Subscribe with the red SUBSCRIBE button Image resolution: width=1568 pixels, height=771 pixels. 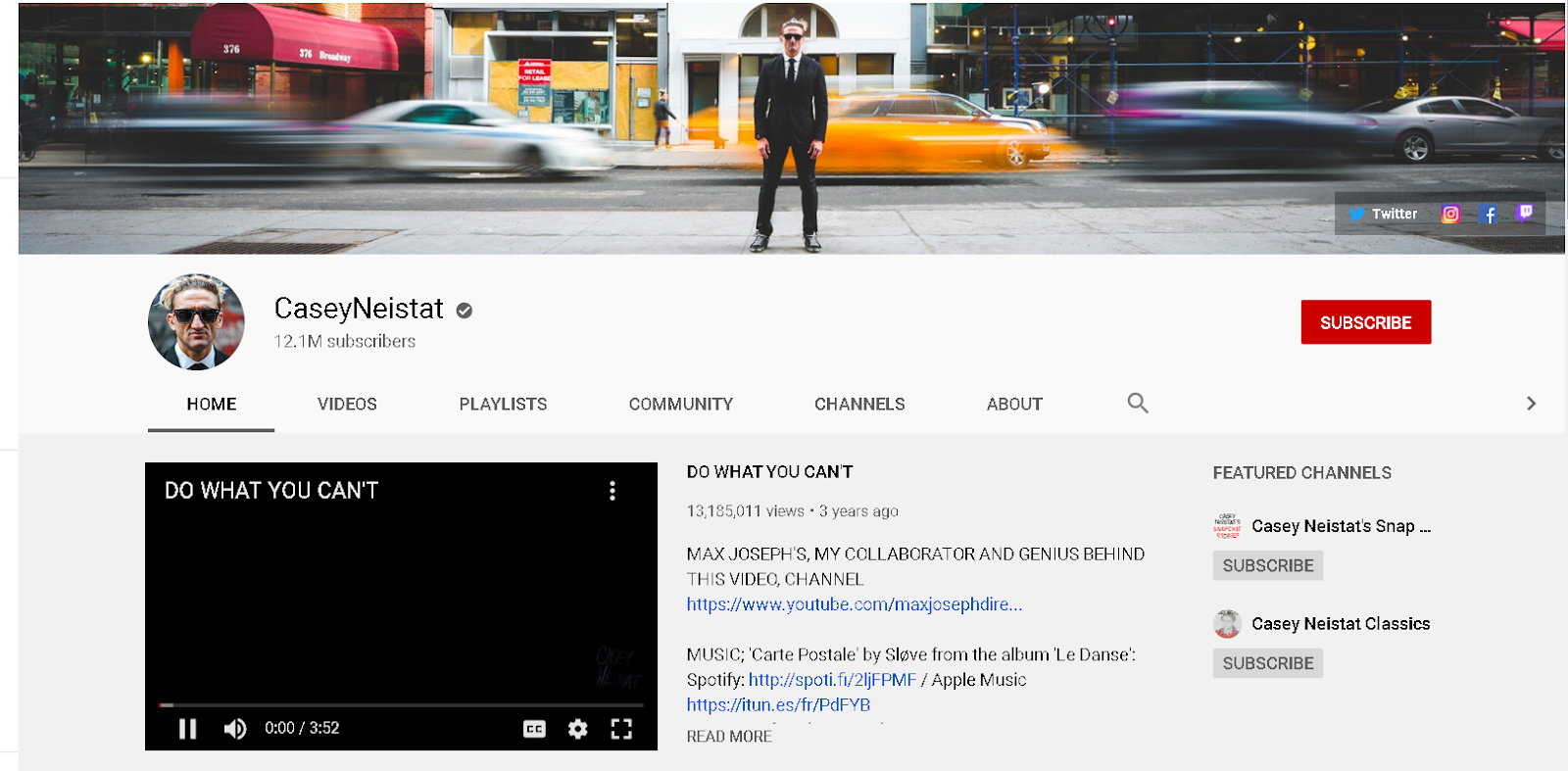(x=1365, y=322)
